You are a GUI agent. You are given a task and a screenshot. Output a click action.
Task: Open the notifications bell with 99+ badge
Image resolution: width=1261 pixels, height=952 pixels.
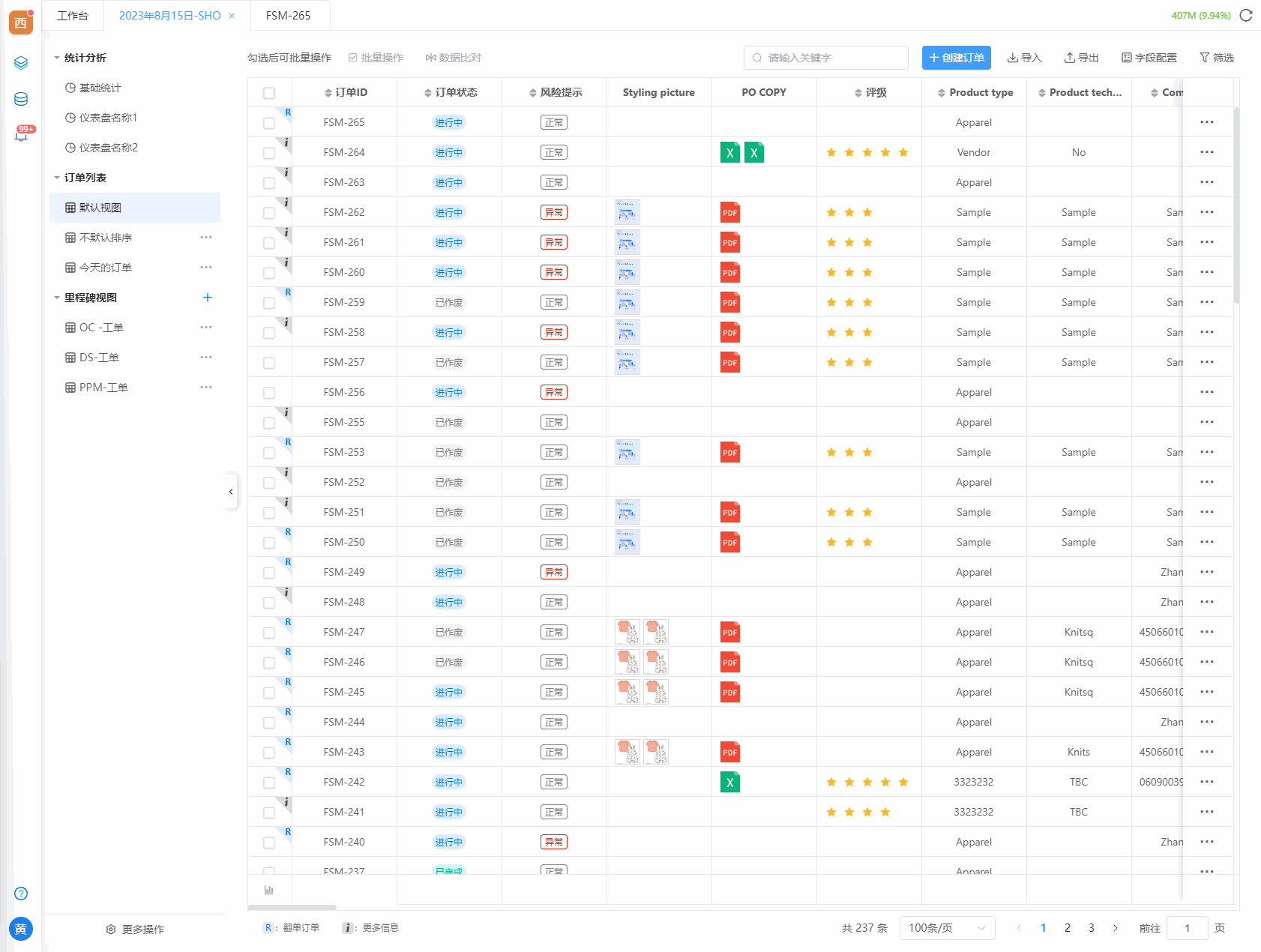(21, 136)
